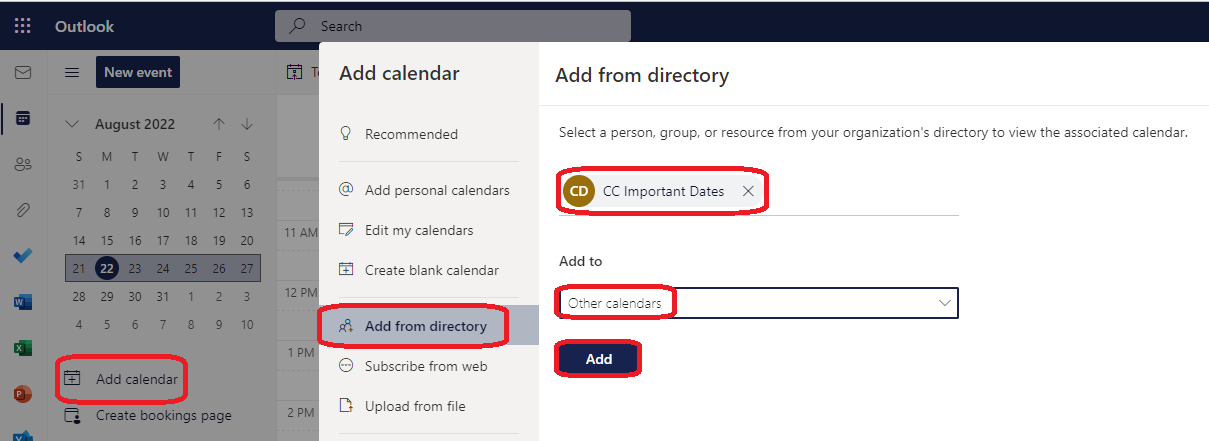
Task: Launch PowerPoint from the sidebar
Action: (22, 394)
